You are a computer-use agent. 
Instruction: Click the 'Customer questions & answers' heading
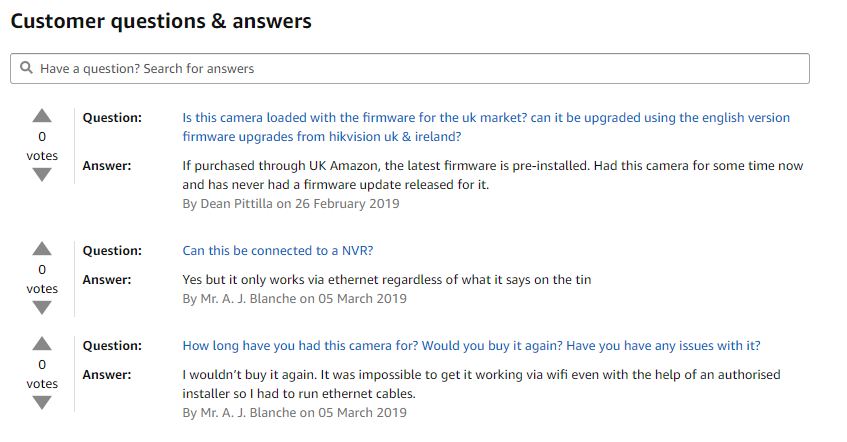pyautogui.click(x=161, y=21)
